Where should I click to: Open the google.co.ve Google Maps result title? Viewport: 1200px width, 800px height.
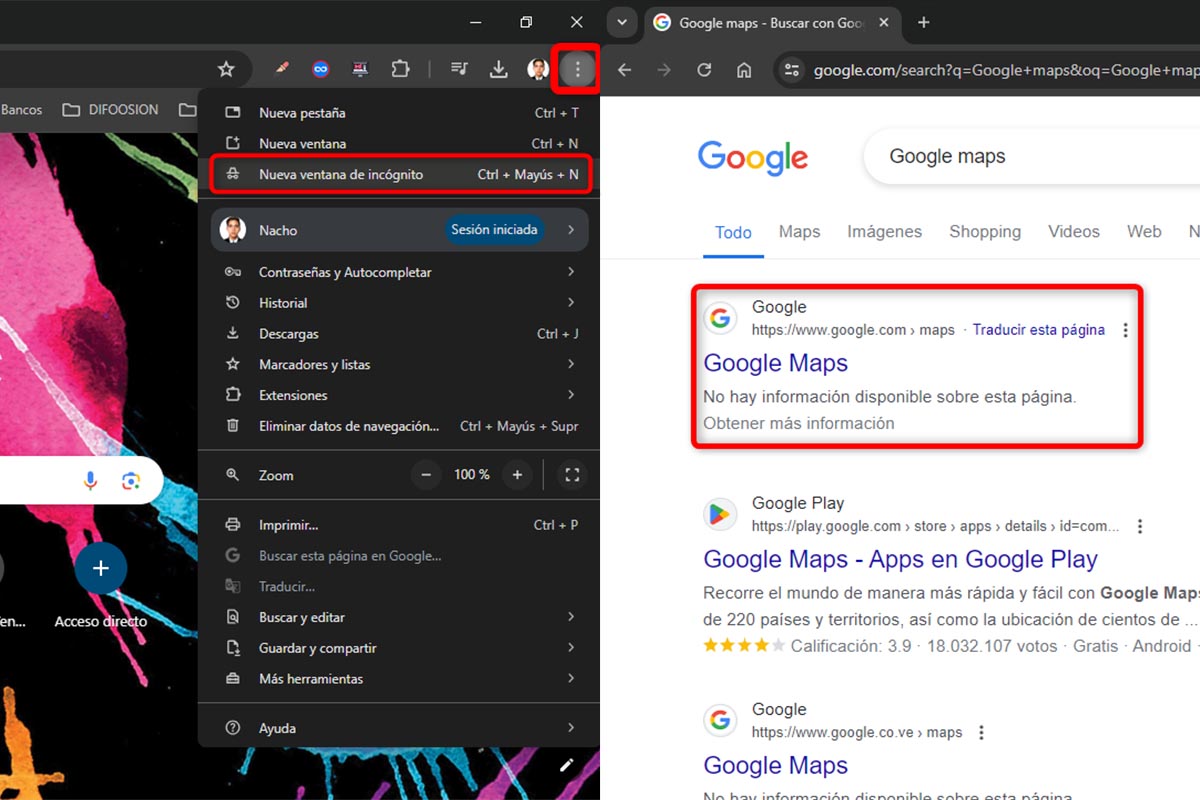pos(775,765)
